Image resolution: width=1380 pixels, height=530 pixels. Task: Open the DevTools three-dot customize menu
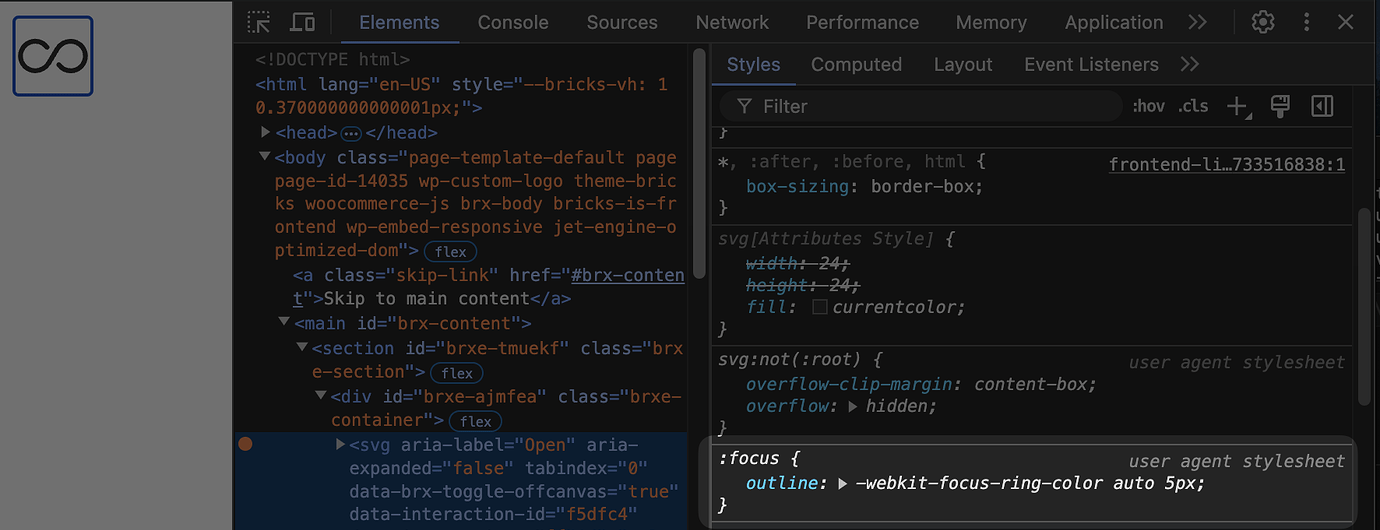pos(1306,22)
